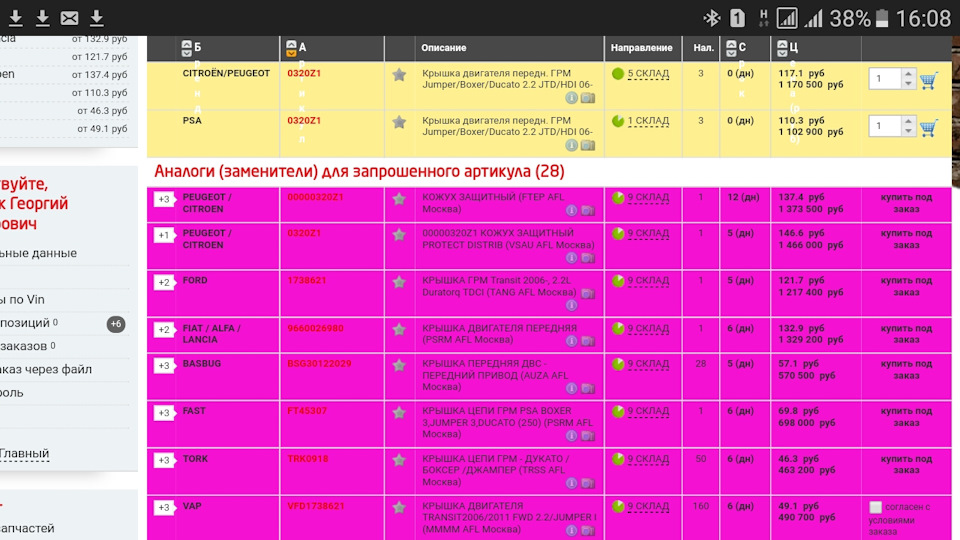Screen dimensions: 960x540
Task: Open '5 СКЛАД' link for CITROËN/PEUGEOT
Action: click(648, 73)
